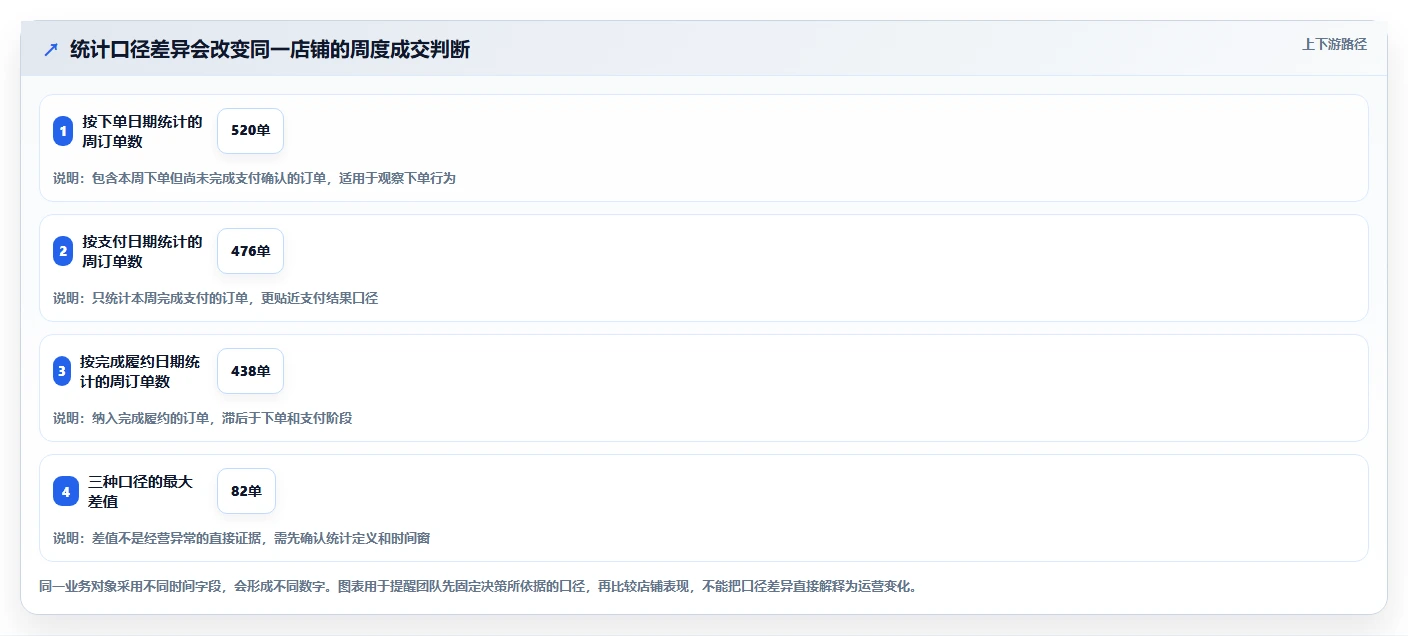Viewport: 1408px width, 636px height.
Task: Click the step 3 number badge
Action: pyautogui.click(x=63, y=371)
